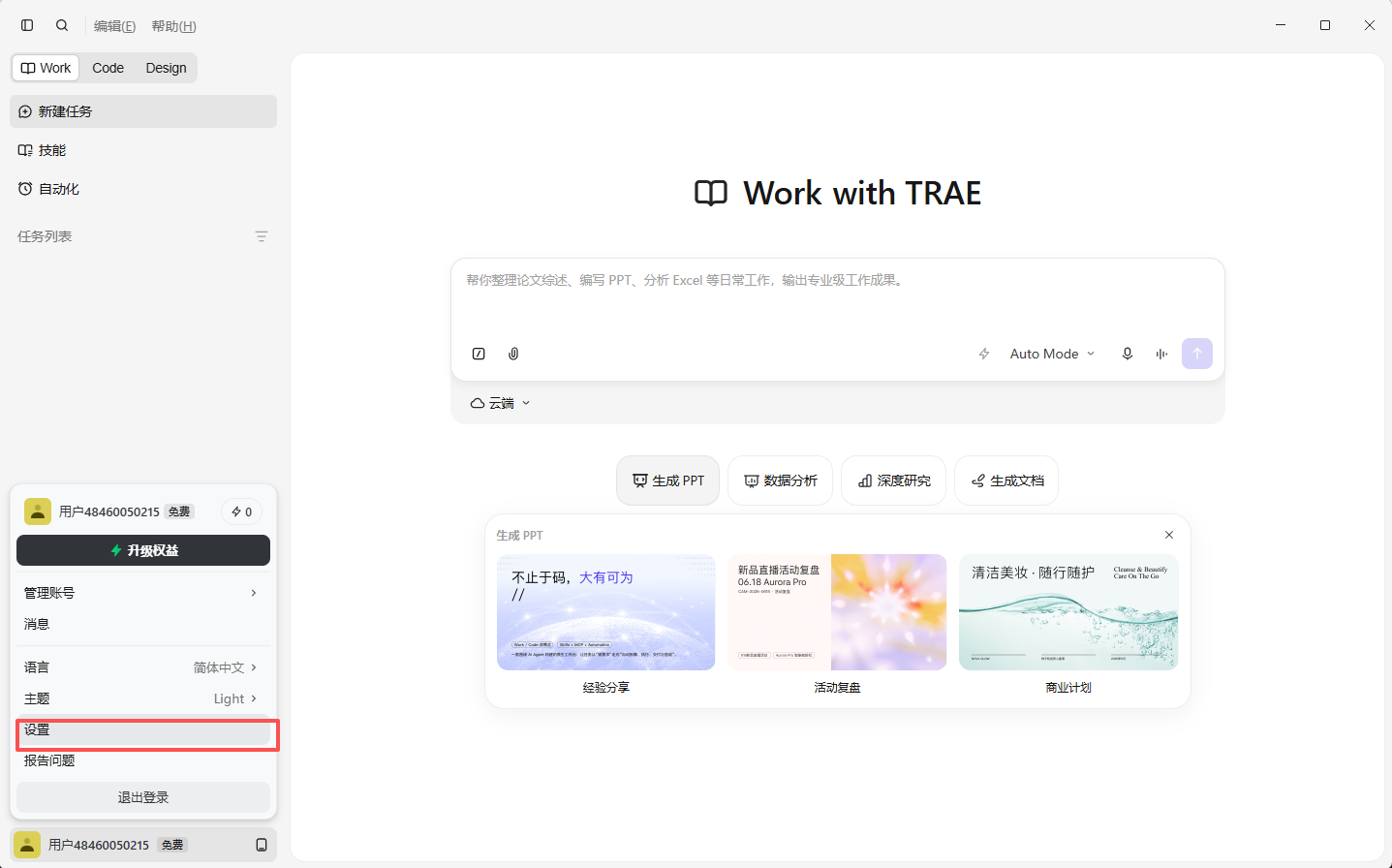Open 消息 messages entry

(x=143, y=624)
